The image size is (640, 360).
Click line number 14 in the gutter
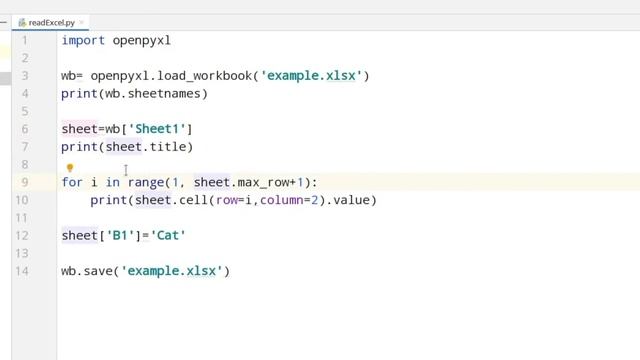pyautogui.click(x=22, y=271)
